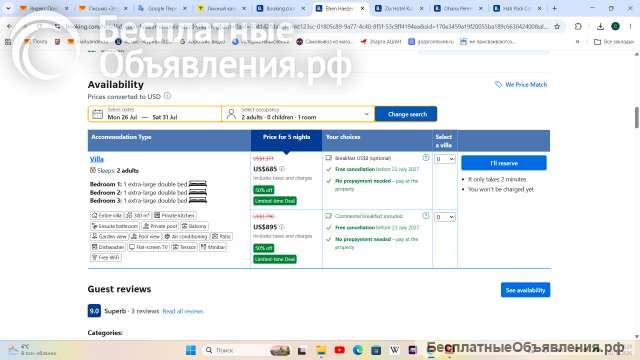This screenshot has width=640, height=360.
Task: Click the calendar icon in the date selector
Action: (98, 114)
